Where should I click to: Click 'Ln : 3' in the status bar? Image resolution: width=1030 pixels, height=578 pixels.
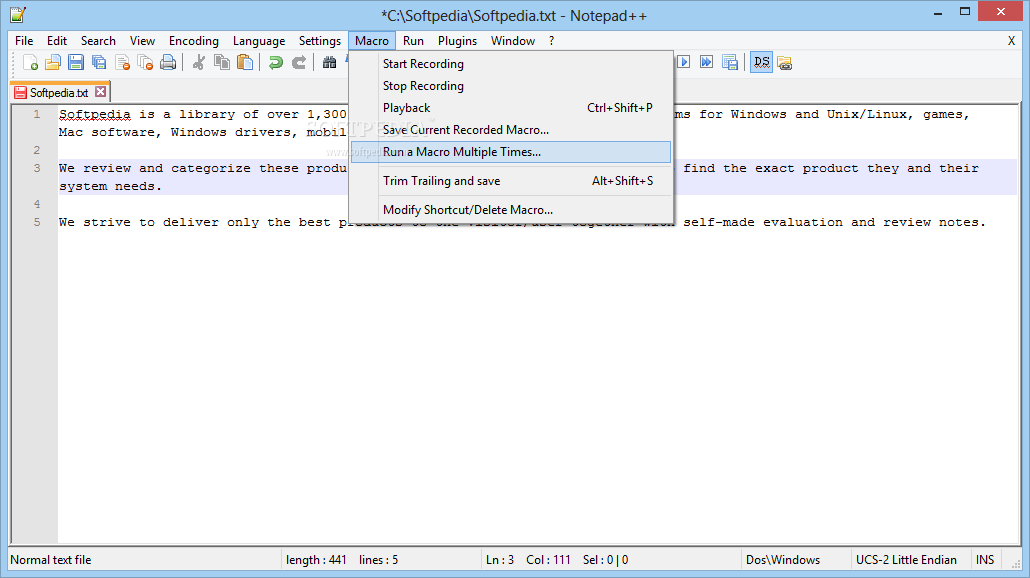click(500, 560)
